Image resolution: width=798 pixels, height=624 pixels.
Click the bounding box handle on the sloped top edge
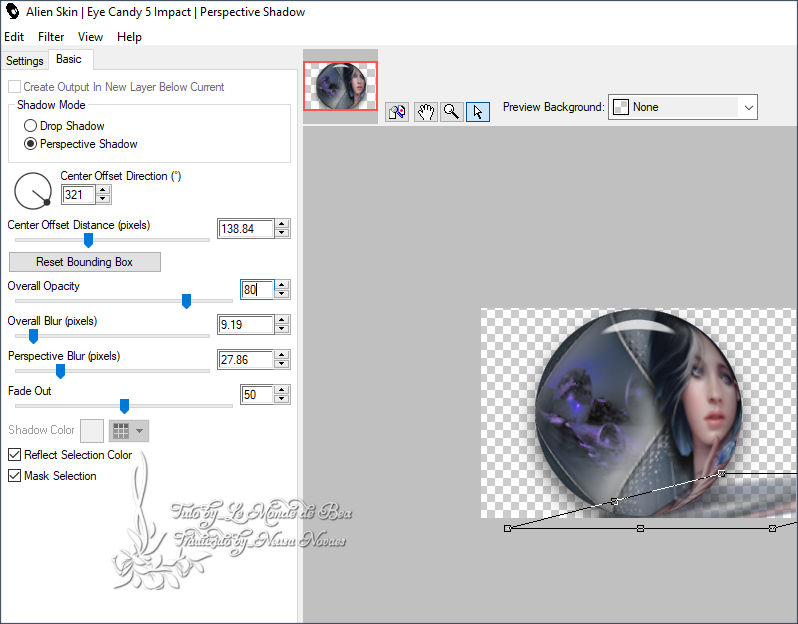click(x=614, y=501)
